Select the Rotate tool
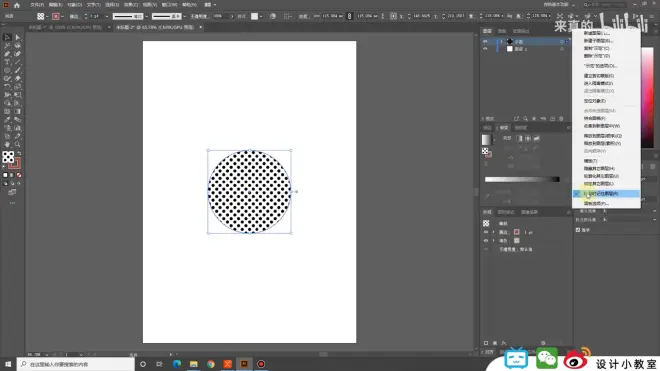The image size is (660, 371). click(7, 87)
